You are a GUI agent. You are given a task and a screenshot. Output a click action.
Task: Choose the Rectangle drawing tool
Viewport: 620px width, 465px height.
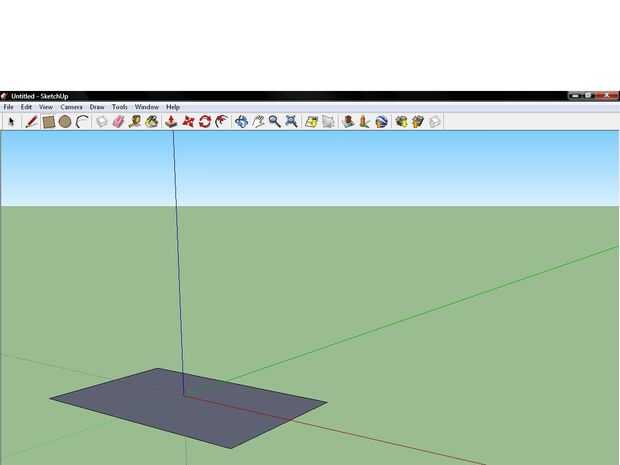pos(48,121)
